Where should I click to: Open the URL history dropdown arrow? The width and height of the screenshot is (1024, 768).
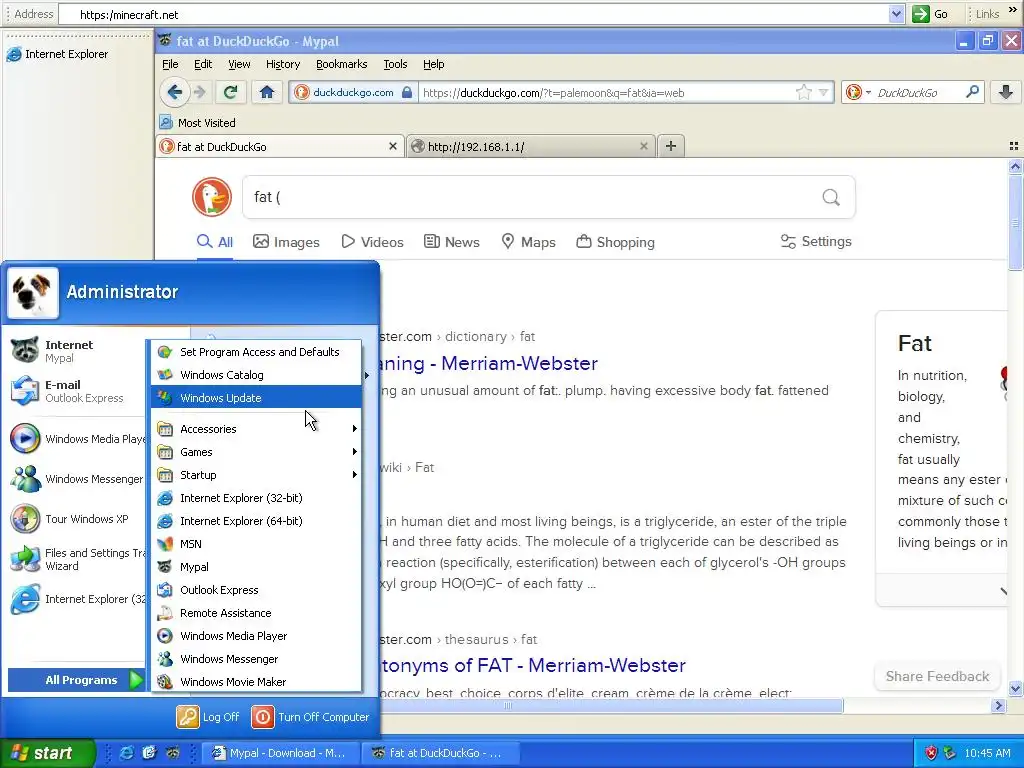tap(824, 92)
